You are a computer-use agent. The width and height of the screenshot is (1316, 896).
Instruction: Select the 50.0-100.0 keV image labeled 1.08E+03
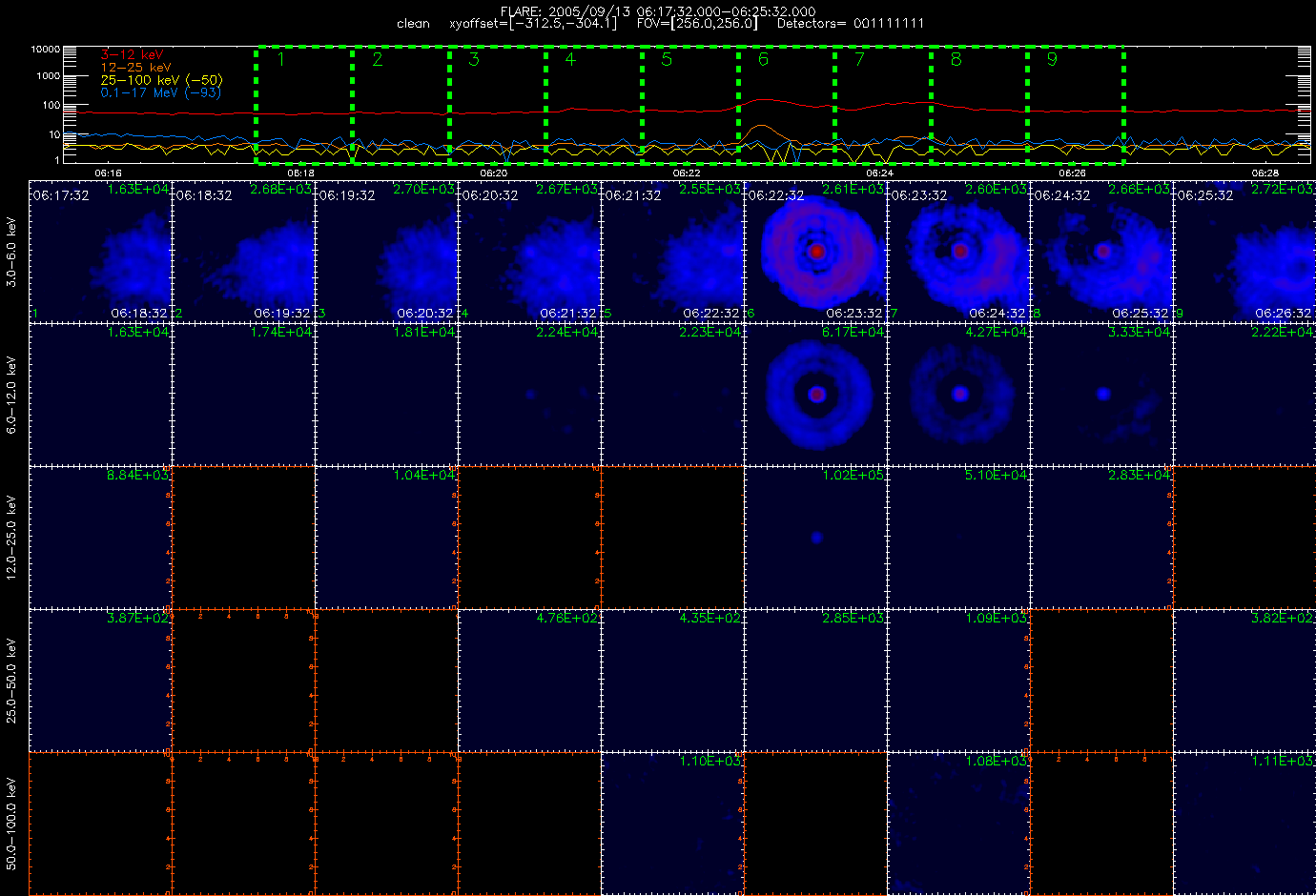click(x=959, y=823)
